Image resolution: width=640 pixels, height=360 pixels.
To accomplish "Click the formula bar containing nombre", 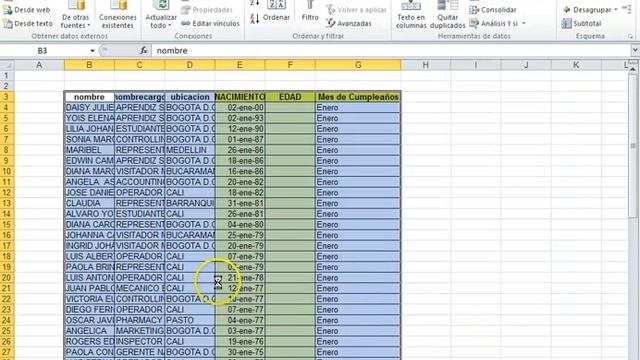I will tap(391, 51).
